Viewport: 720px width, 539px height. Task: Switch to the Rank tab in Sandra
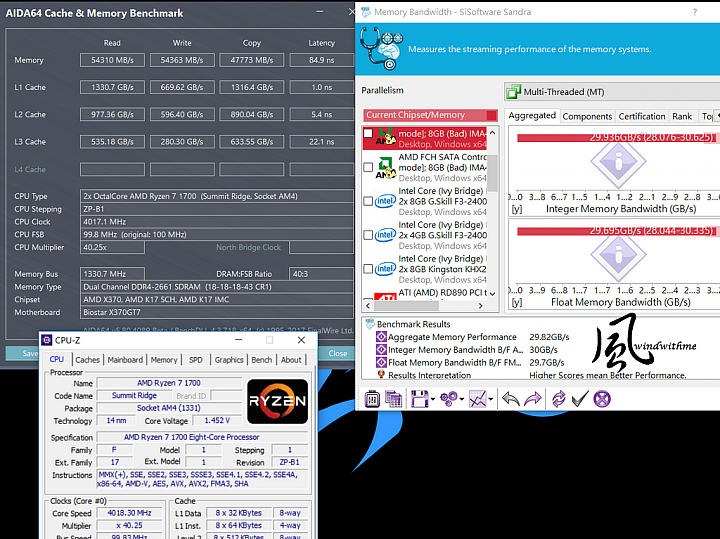(x=682, y=117)
